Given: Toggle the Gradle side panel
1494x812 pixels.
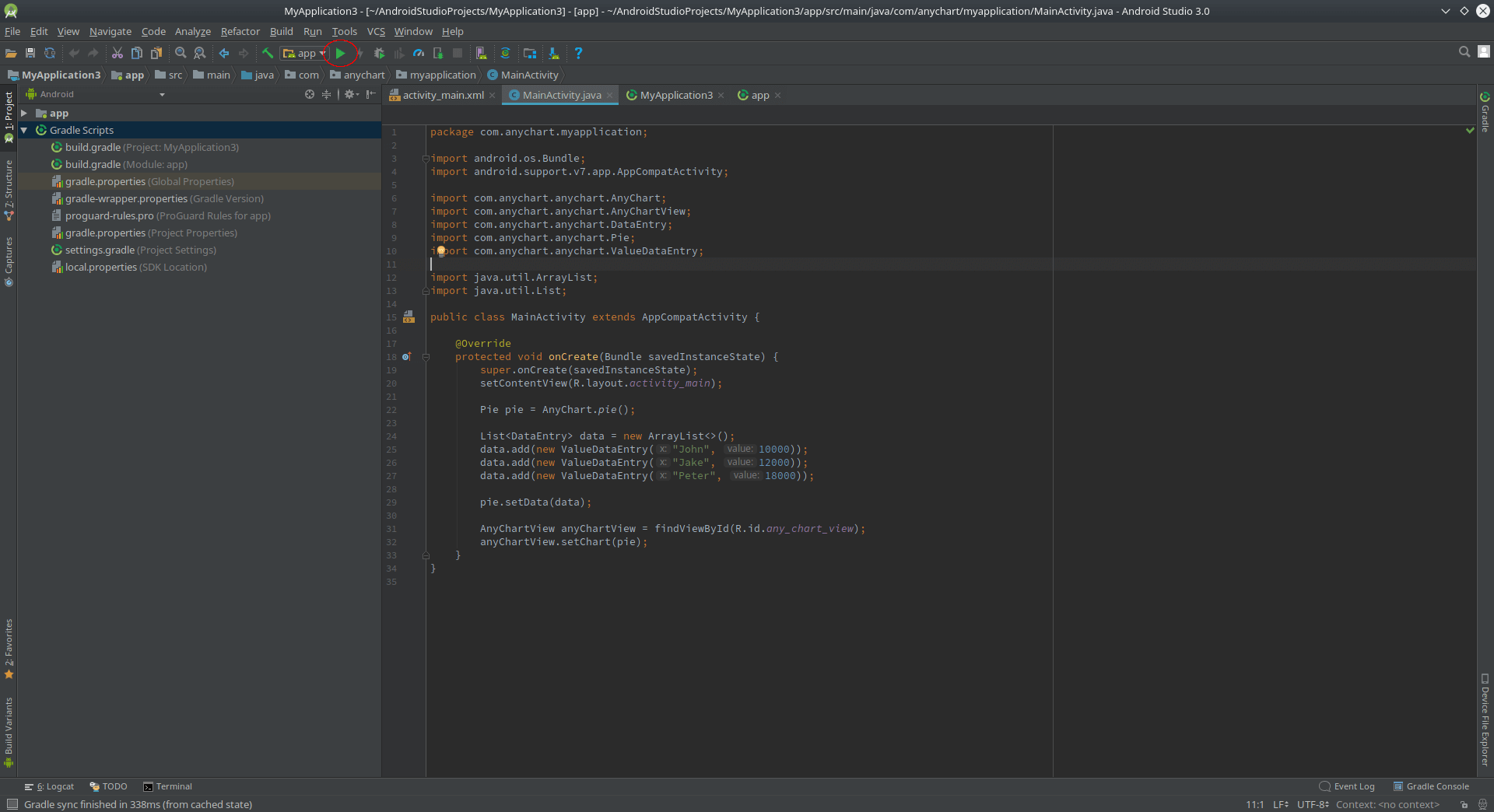Looking at the screenshot, I should (1485, 111).
